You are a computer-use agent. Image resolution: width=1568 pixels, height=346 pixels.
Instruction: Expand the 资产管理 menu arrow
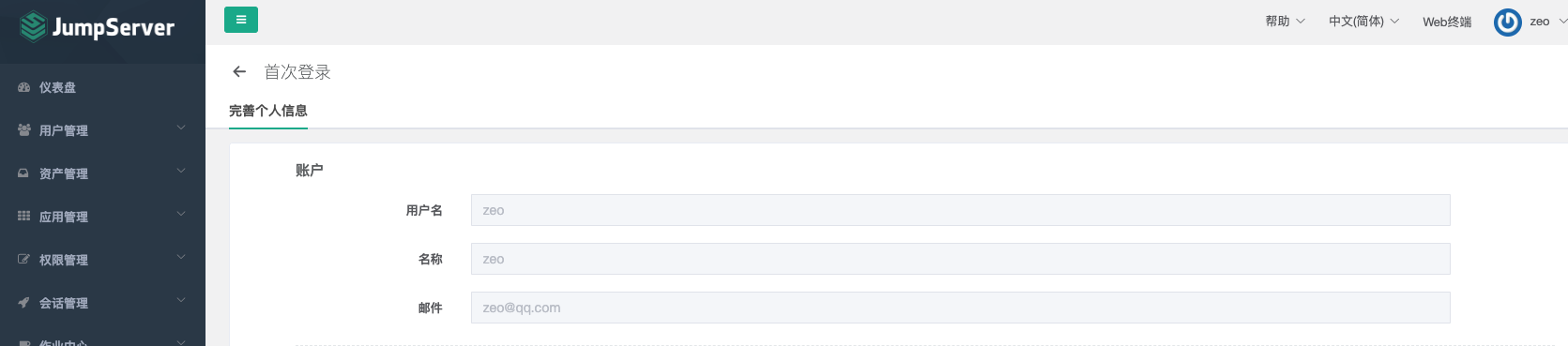[181, 172]
